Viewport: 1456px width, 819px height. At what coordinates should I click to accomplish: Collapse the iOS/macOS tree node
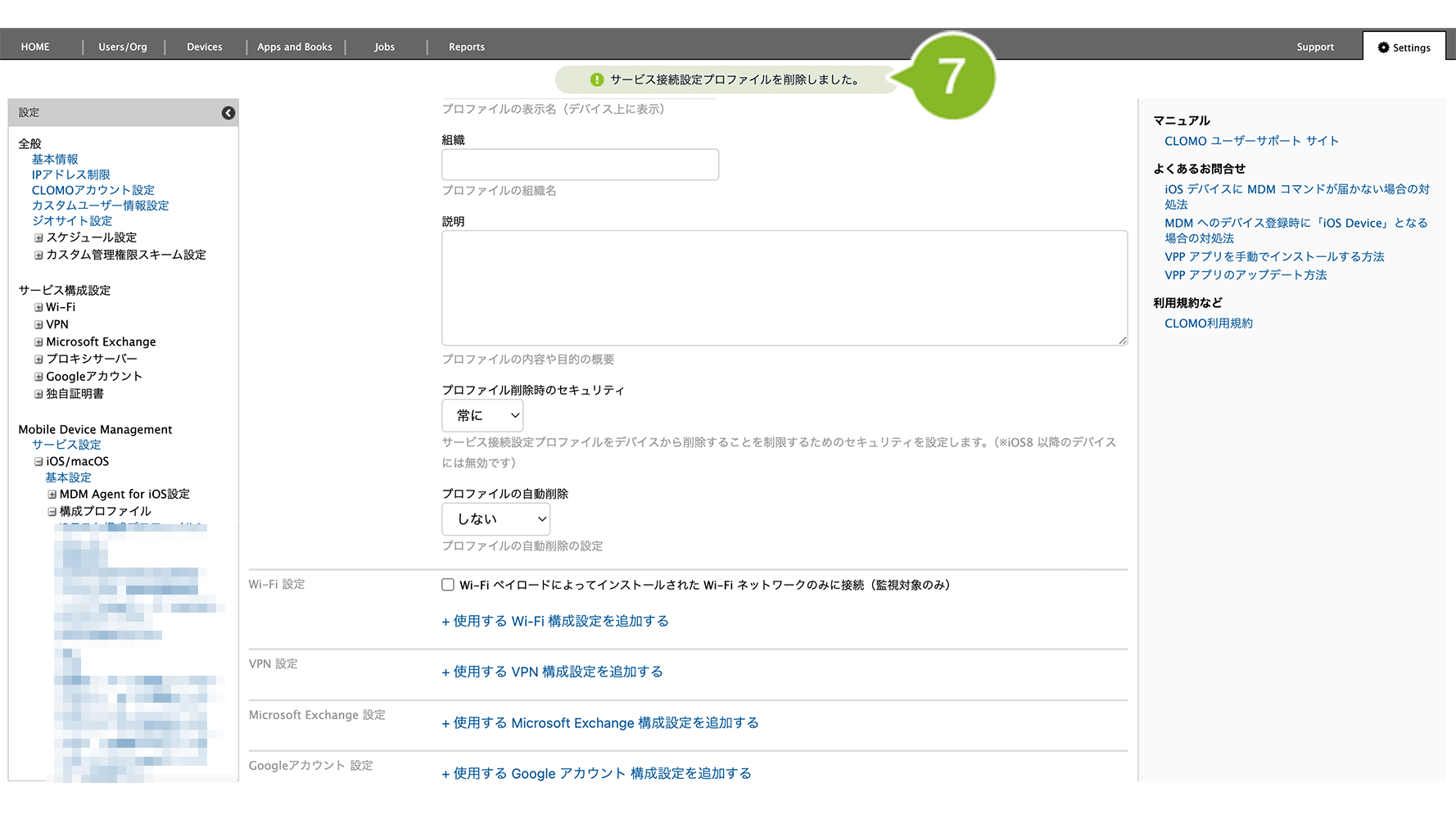38,462
